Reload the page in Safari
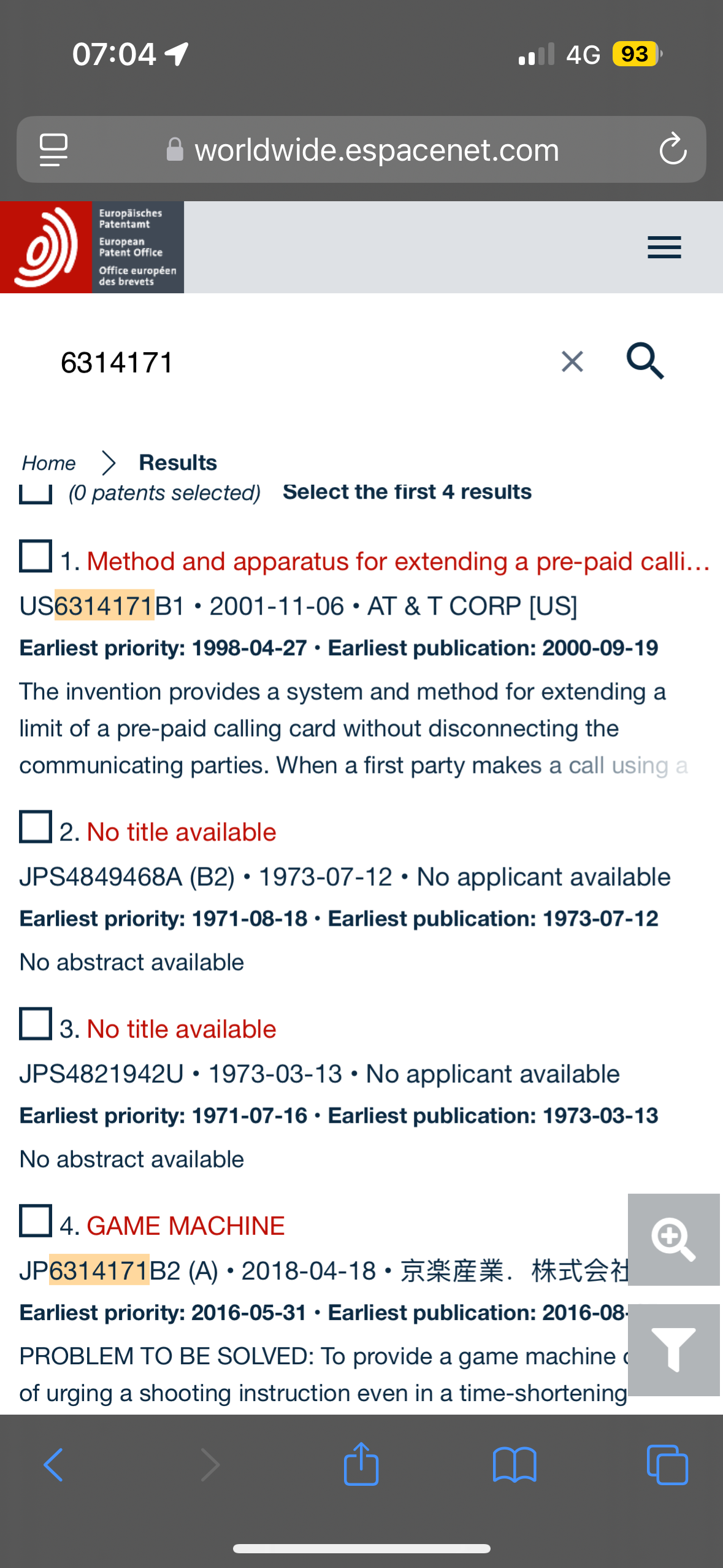The height and width of the screenshot is (1568, 723). tap(673, 149)
